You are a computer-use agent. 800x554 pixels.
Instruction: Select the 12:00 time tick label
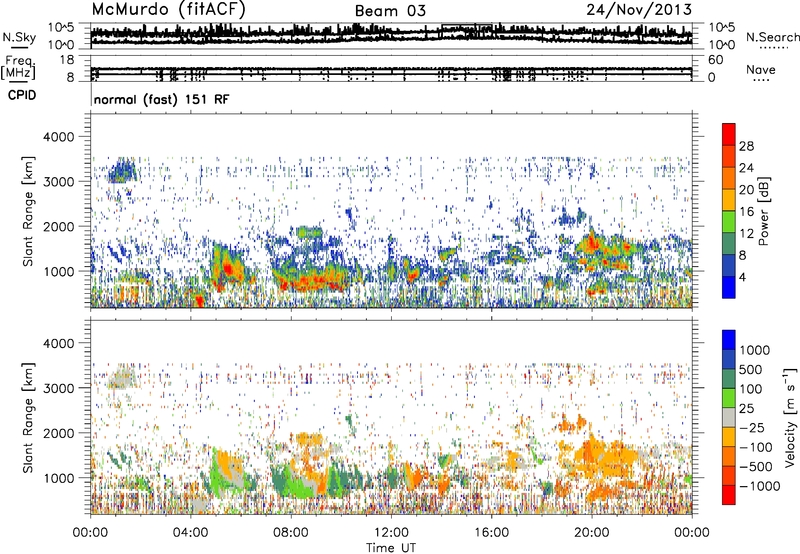pyautogui.click(x=391, y=533)
